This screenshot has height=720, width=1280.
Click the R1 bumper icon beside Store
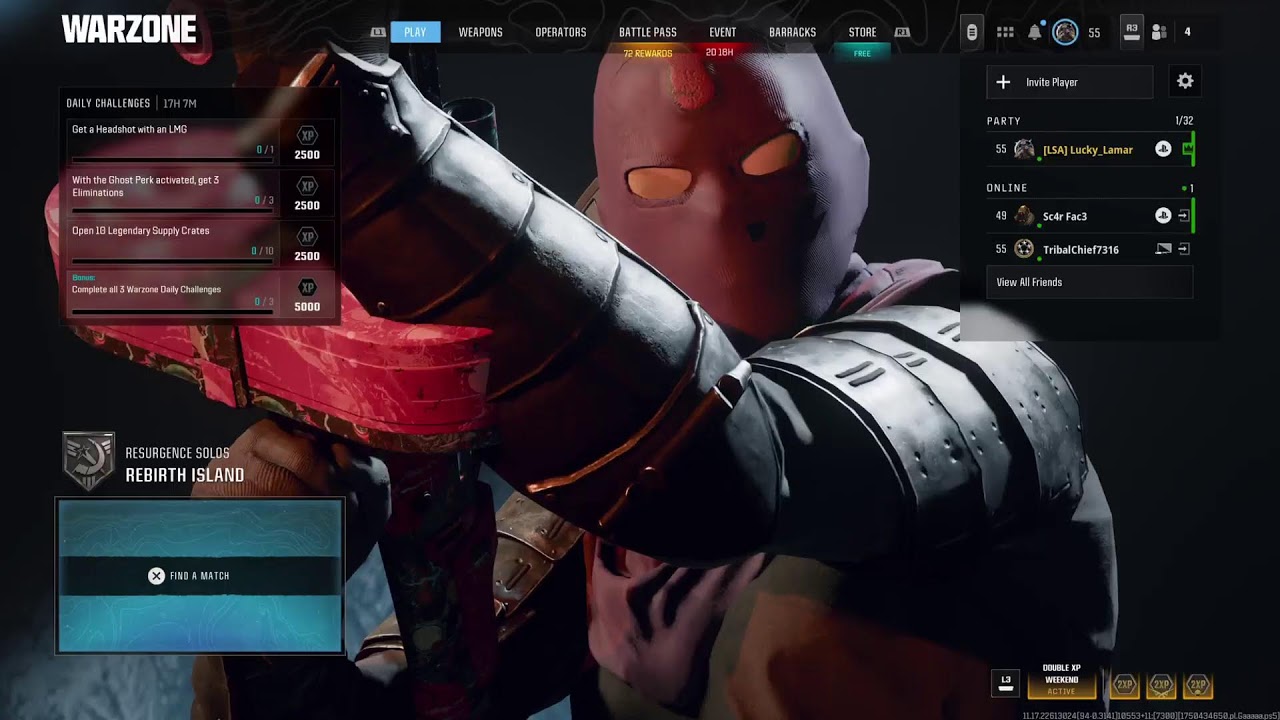902,32
